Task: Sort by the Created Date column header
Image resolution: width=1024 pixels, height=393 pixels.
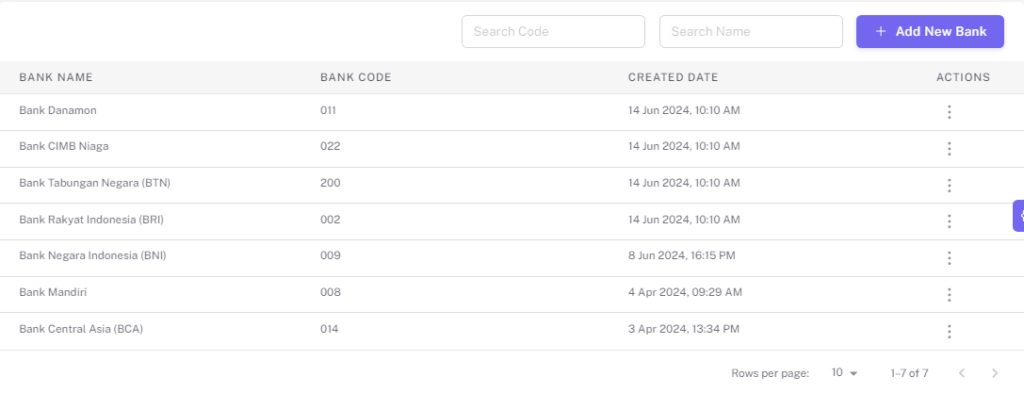Action: point(673,77)
